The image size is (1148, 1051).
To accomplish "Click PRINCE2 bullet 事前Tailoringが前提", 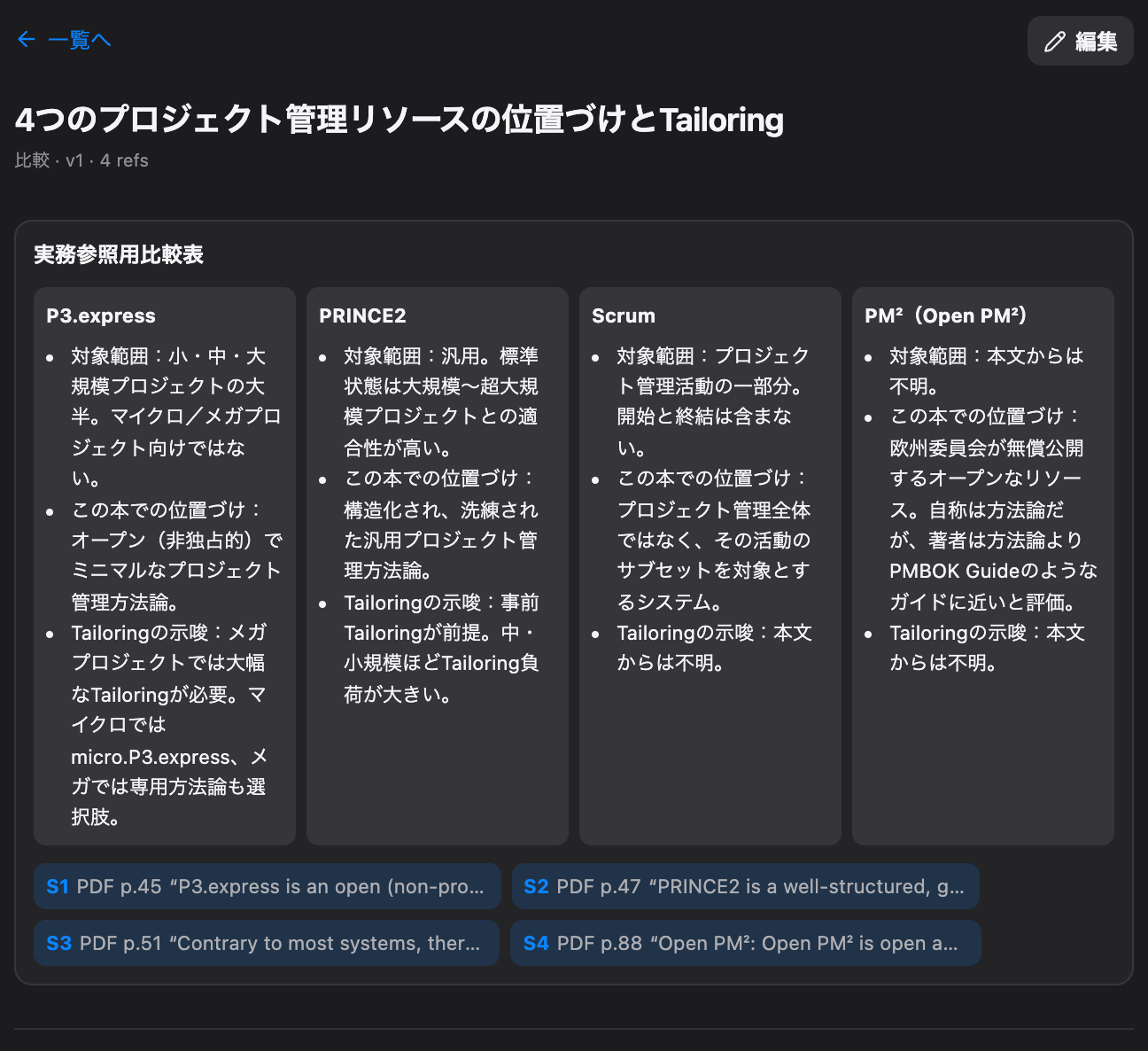I will tap(441, 648).
